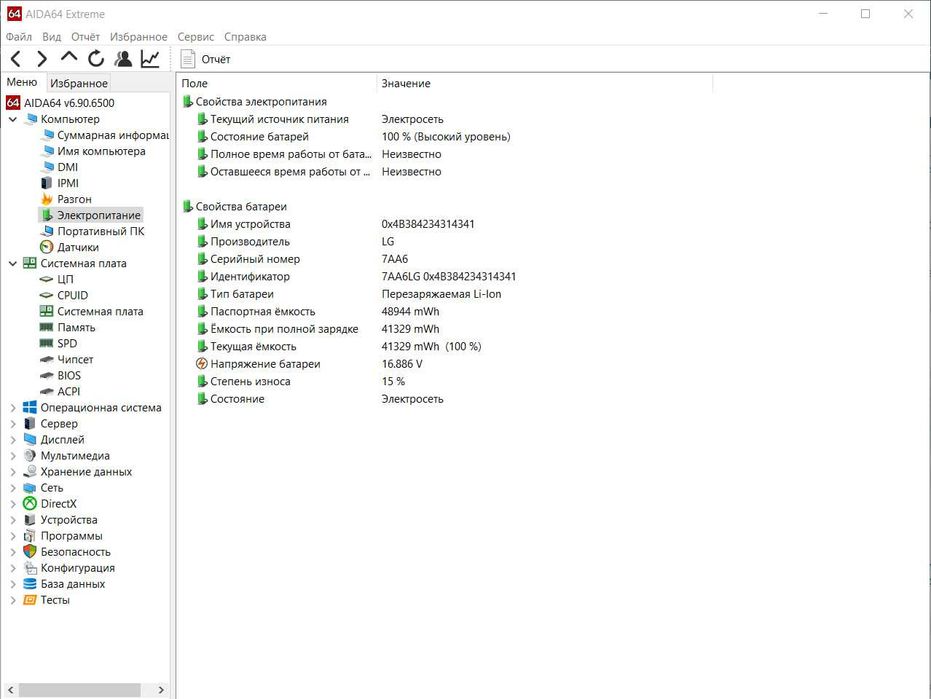Open the Отчёт menu in menu bar
Image resolution: width=931 pixels, height=699 pixels.
coord(86,37)
